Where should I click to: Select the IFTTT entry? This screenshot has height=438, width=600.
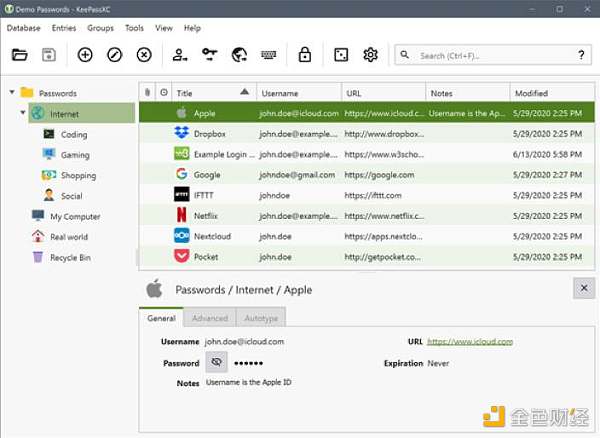(367, 195)
